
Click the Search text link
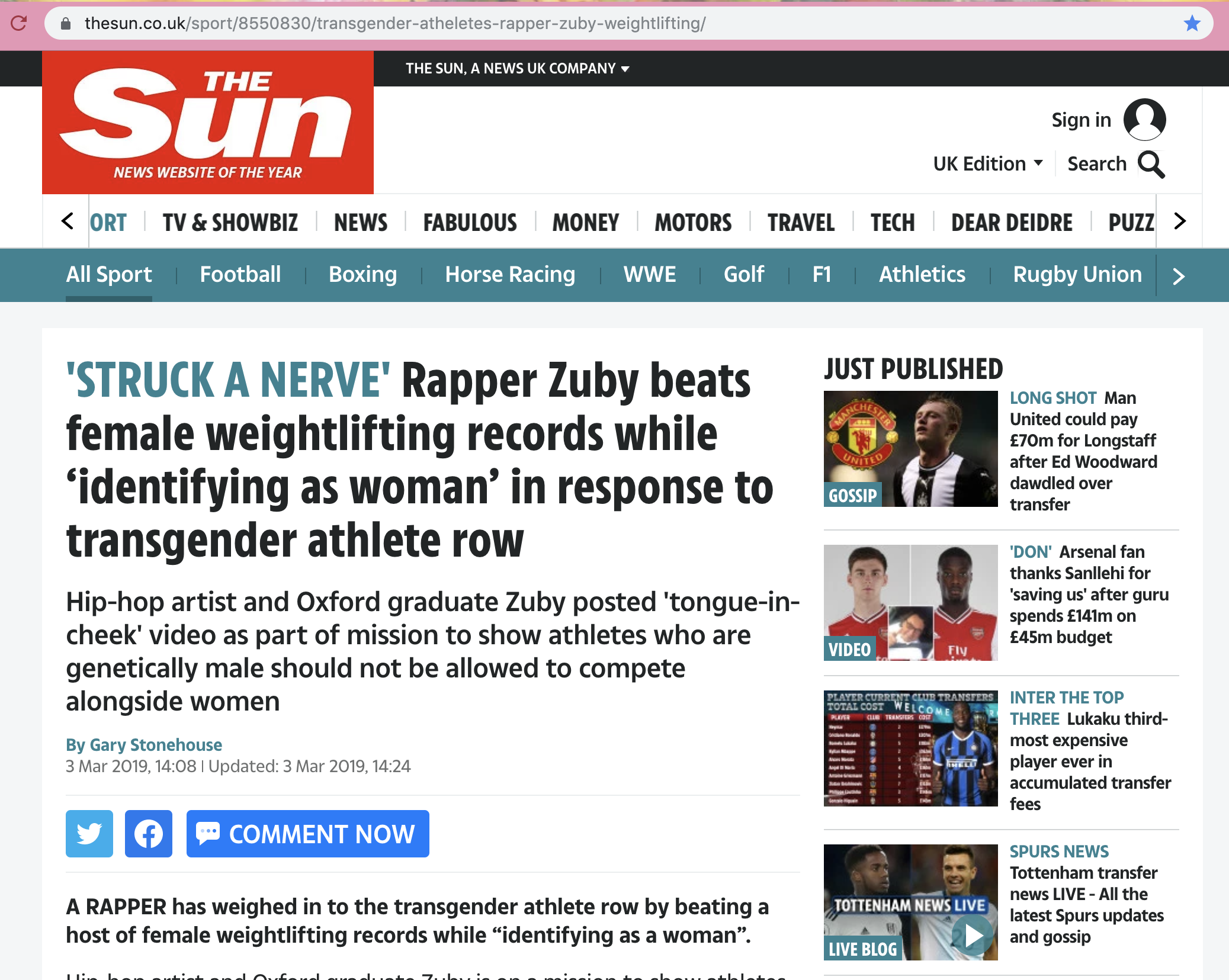1097,163
